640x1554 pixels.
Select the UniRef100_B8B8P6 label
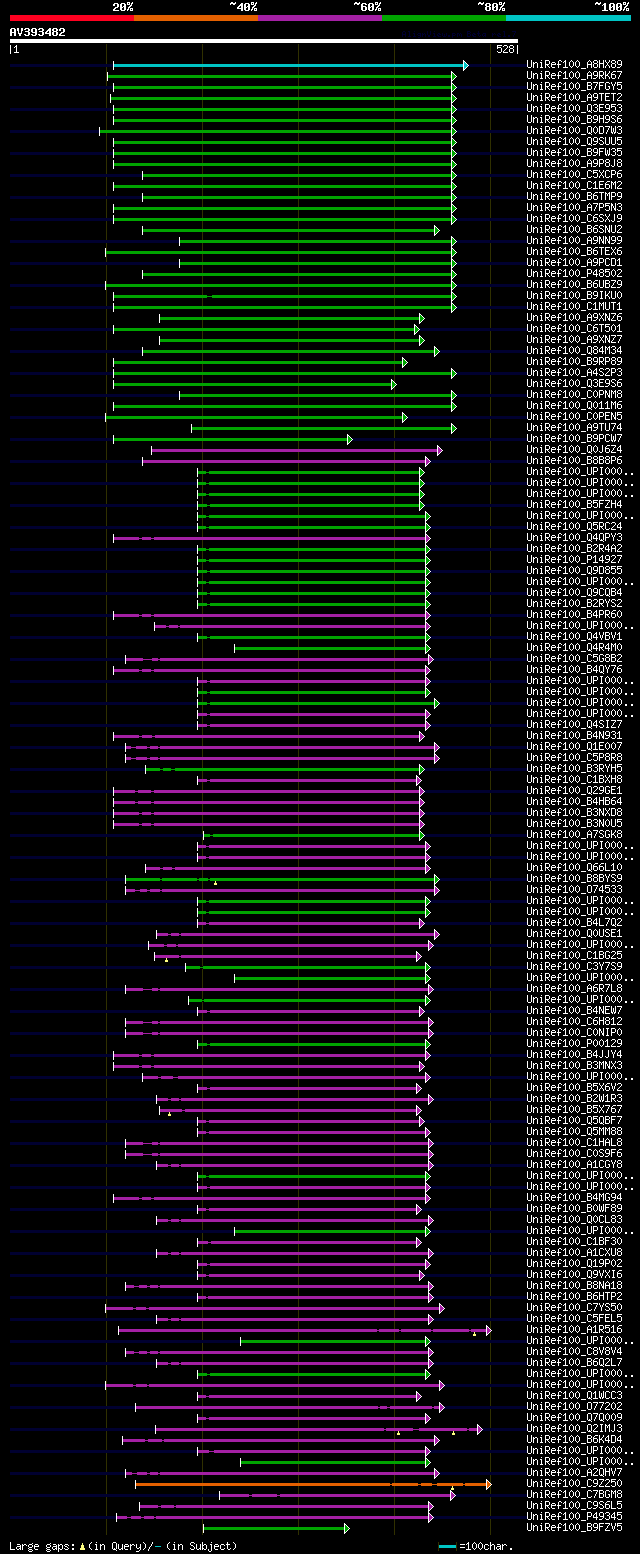(x=574, y=461)
